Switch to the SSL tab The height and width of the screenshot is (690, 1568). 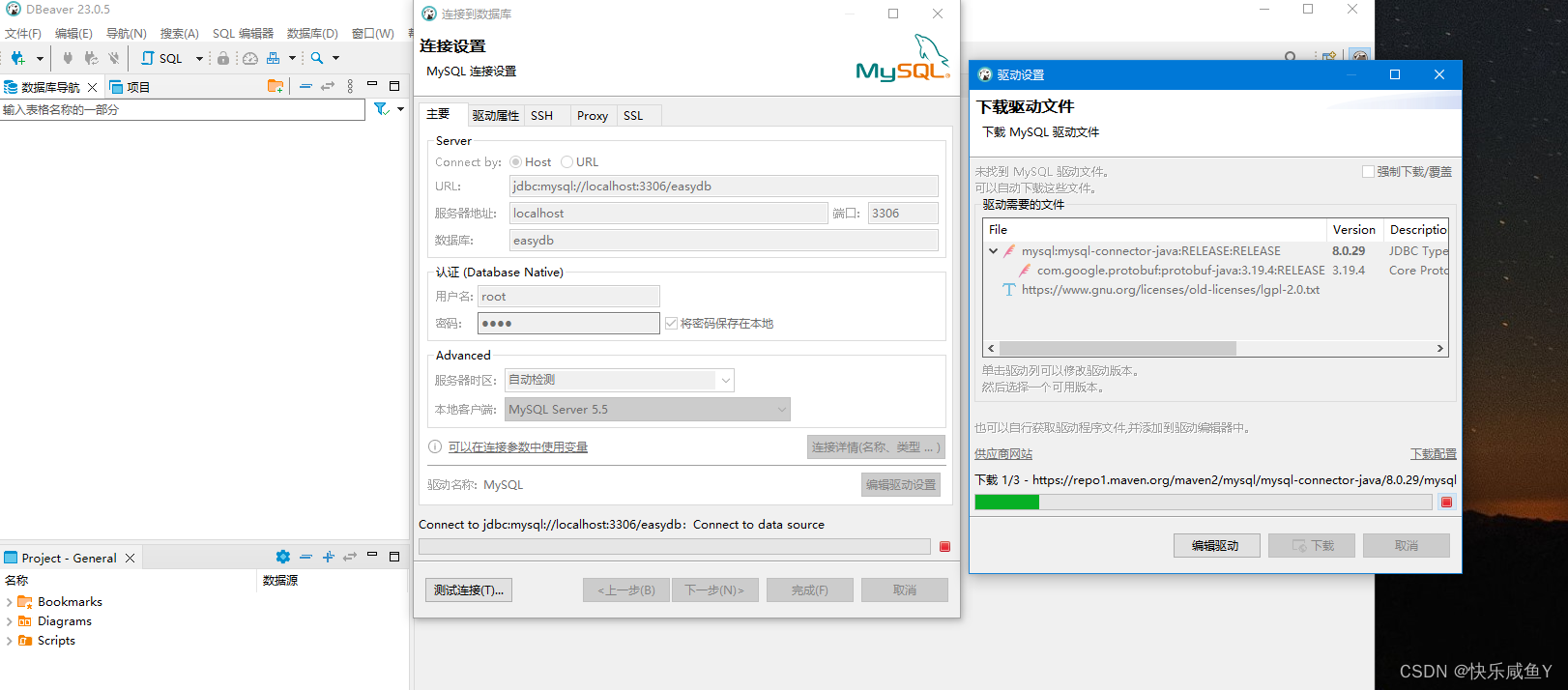pos(633,116)
